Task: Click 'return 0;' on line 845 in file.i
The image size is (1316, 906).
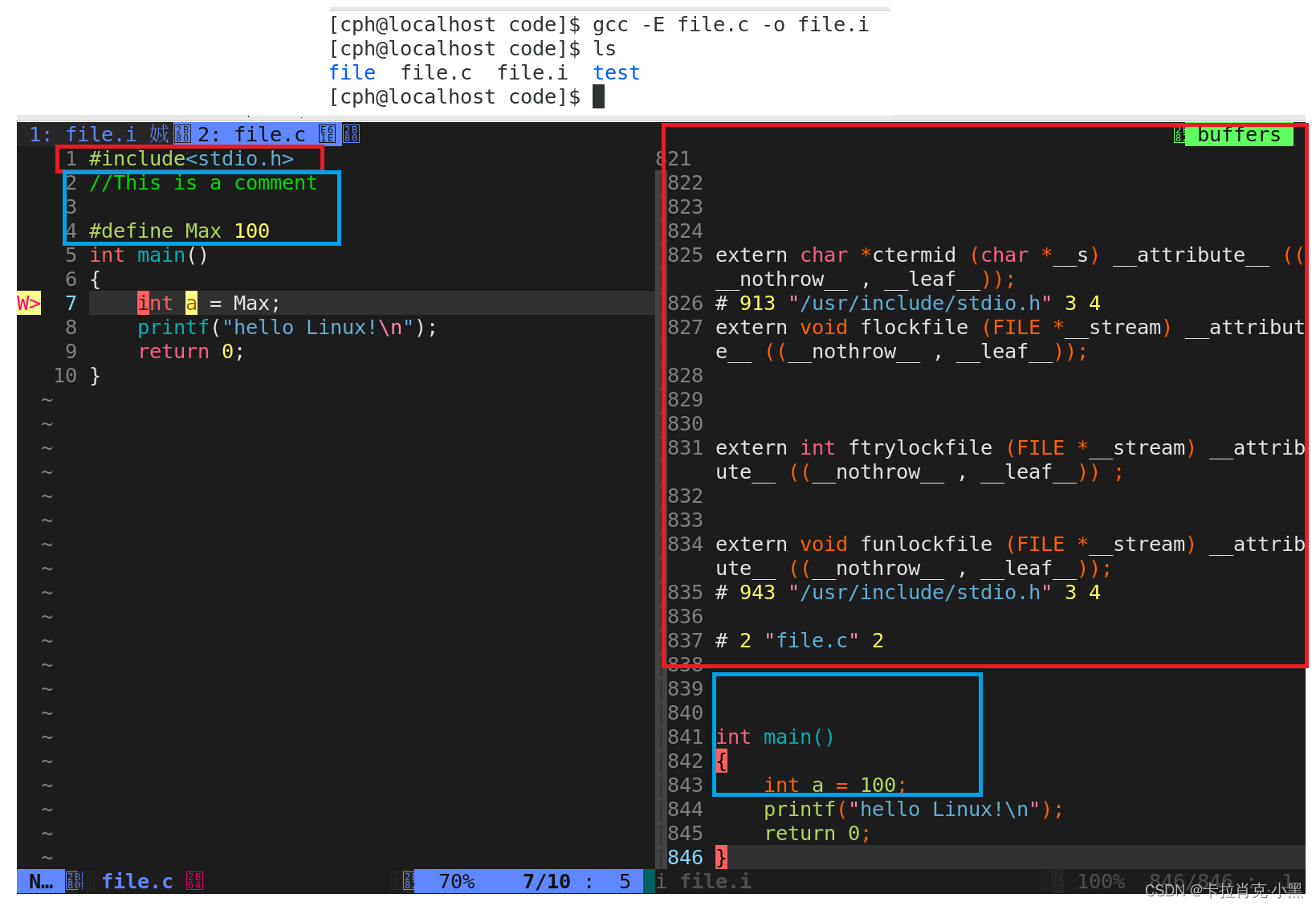Action: [x=817, y=834]
